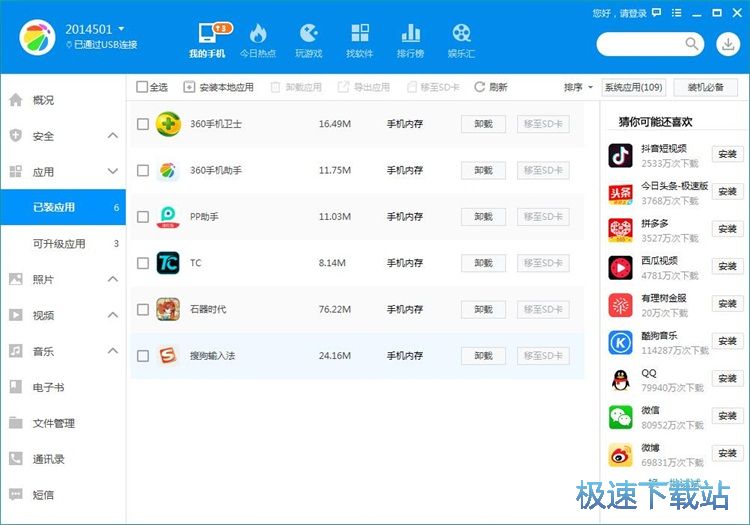Install 微信 with 安装 button
The image size is (750, 525).
(727, 416)
